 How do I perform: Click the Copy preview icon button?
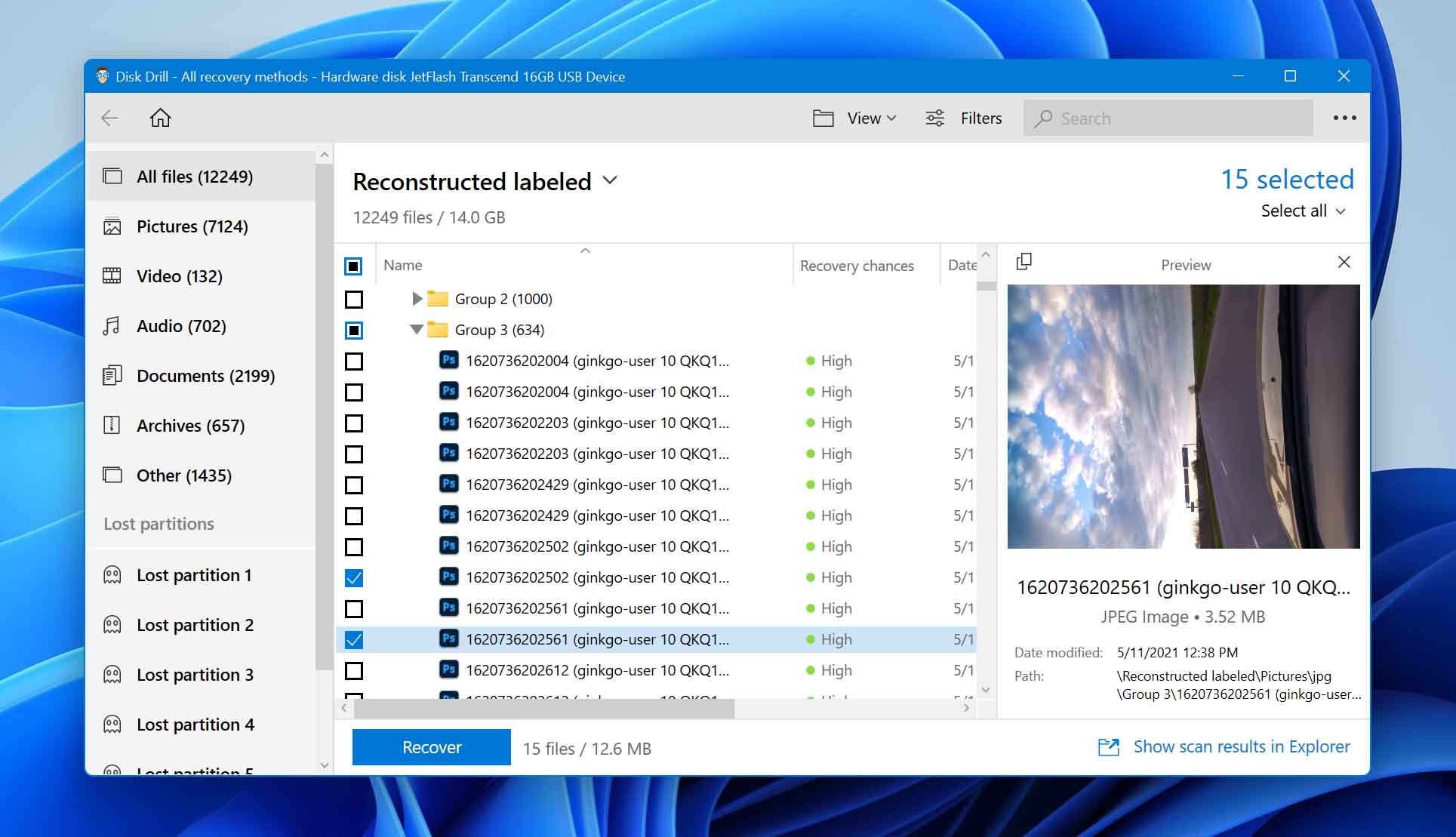(x=1024, y=261)
